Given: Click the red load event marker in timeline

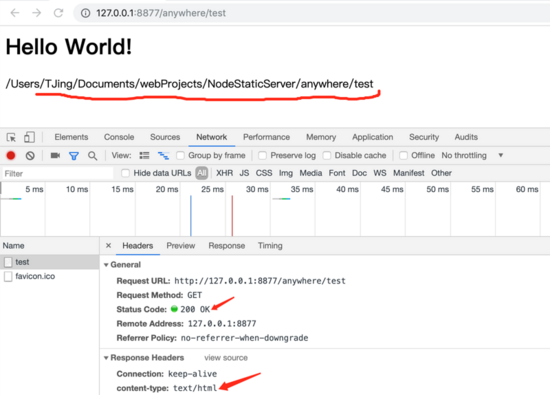Looking at the screenshot, I should (x=232, y=216).
